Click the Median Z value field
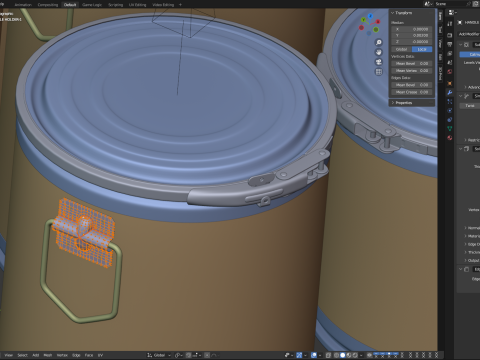Image resolution: width=480 pixels, height=360 pixels. coord(412,42)
